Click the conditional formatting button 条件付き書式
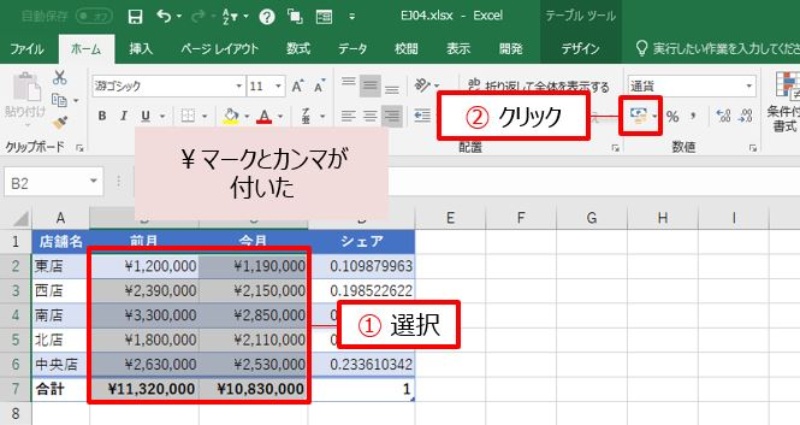Screen dimensions: 800x425 (x=785, y=102)
